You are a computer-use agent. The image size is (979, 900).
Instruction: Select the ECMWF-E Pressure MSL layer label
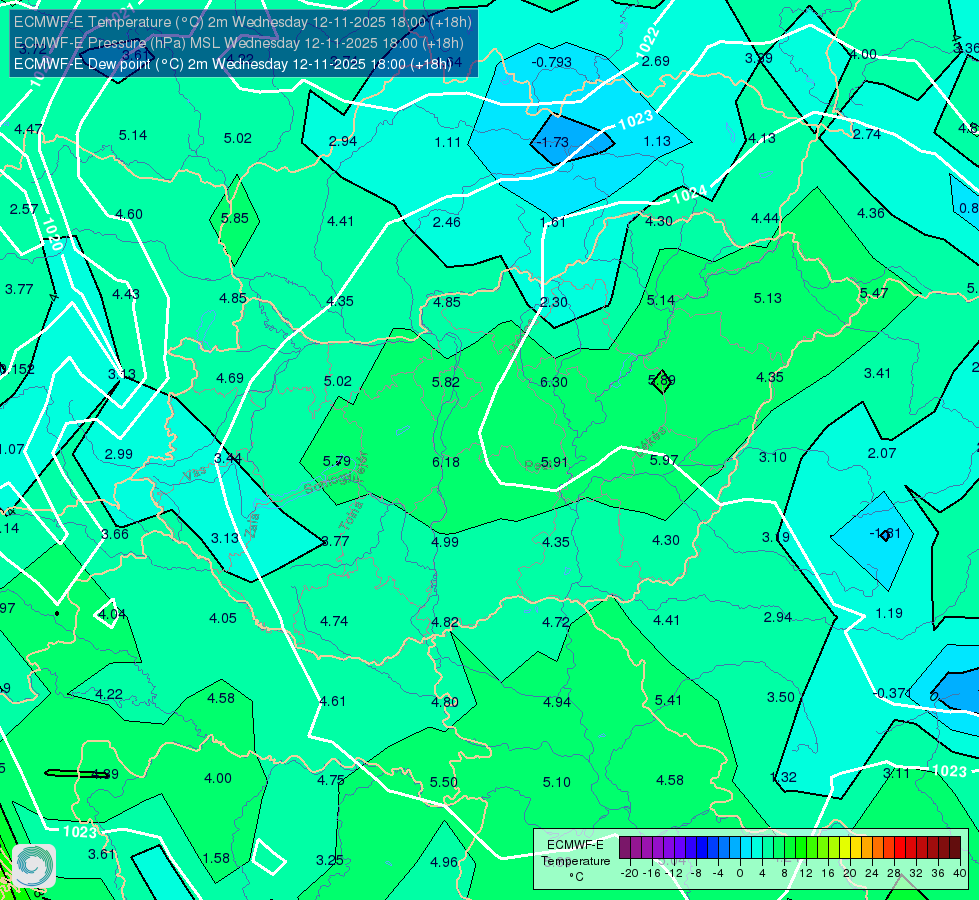coord(239,43)
